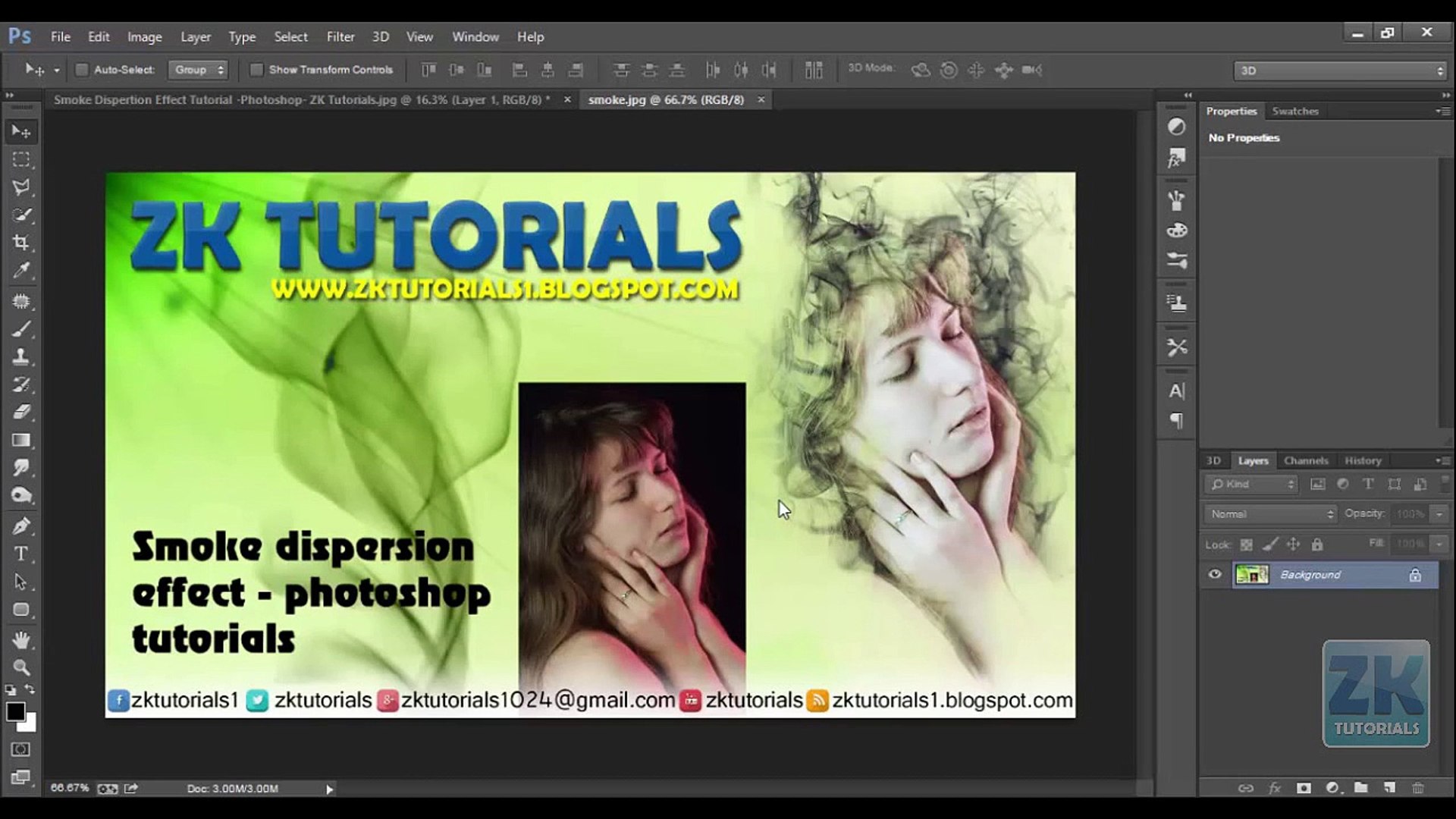Screen dimensions: 1456x819
Task: Hide the Background layer visibility eye
Action: coord(1215,574)
